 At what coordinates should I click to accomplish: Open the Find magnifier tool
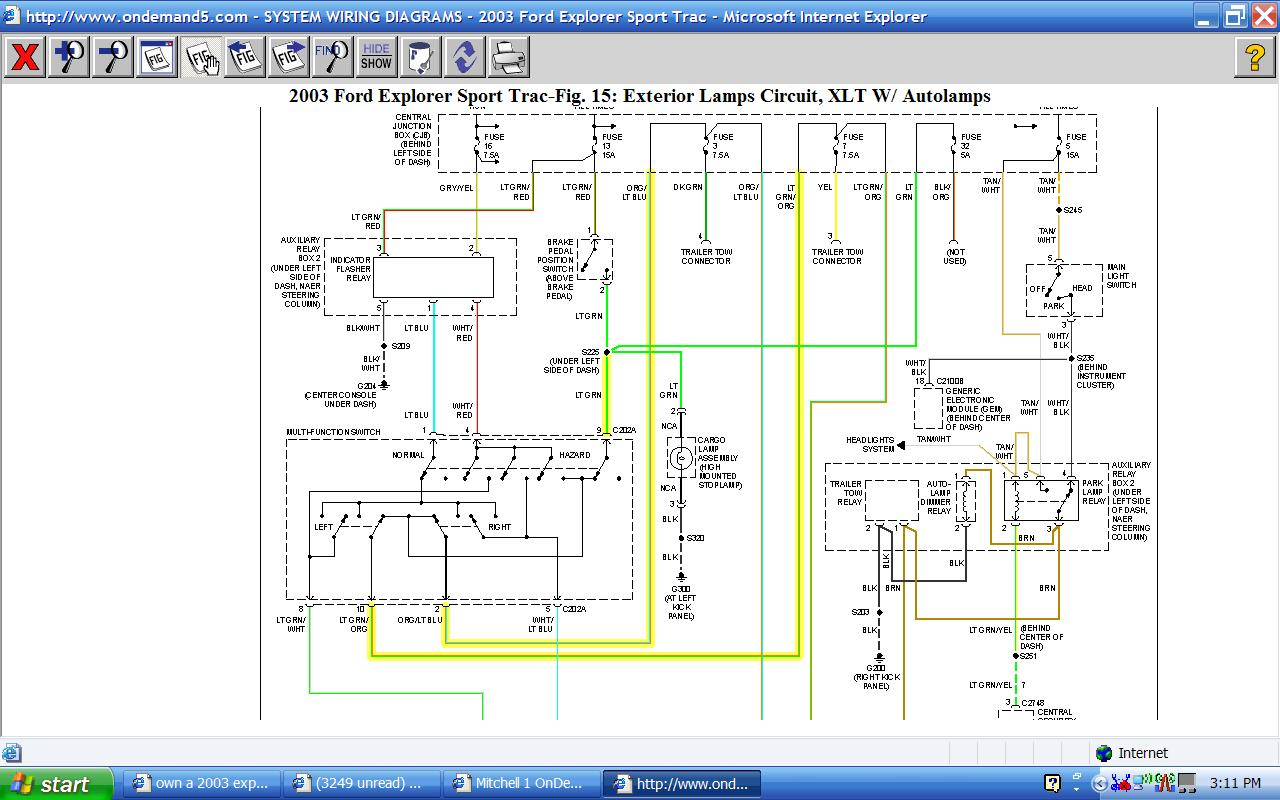332,57
